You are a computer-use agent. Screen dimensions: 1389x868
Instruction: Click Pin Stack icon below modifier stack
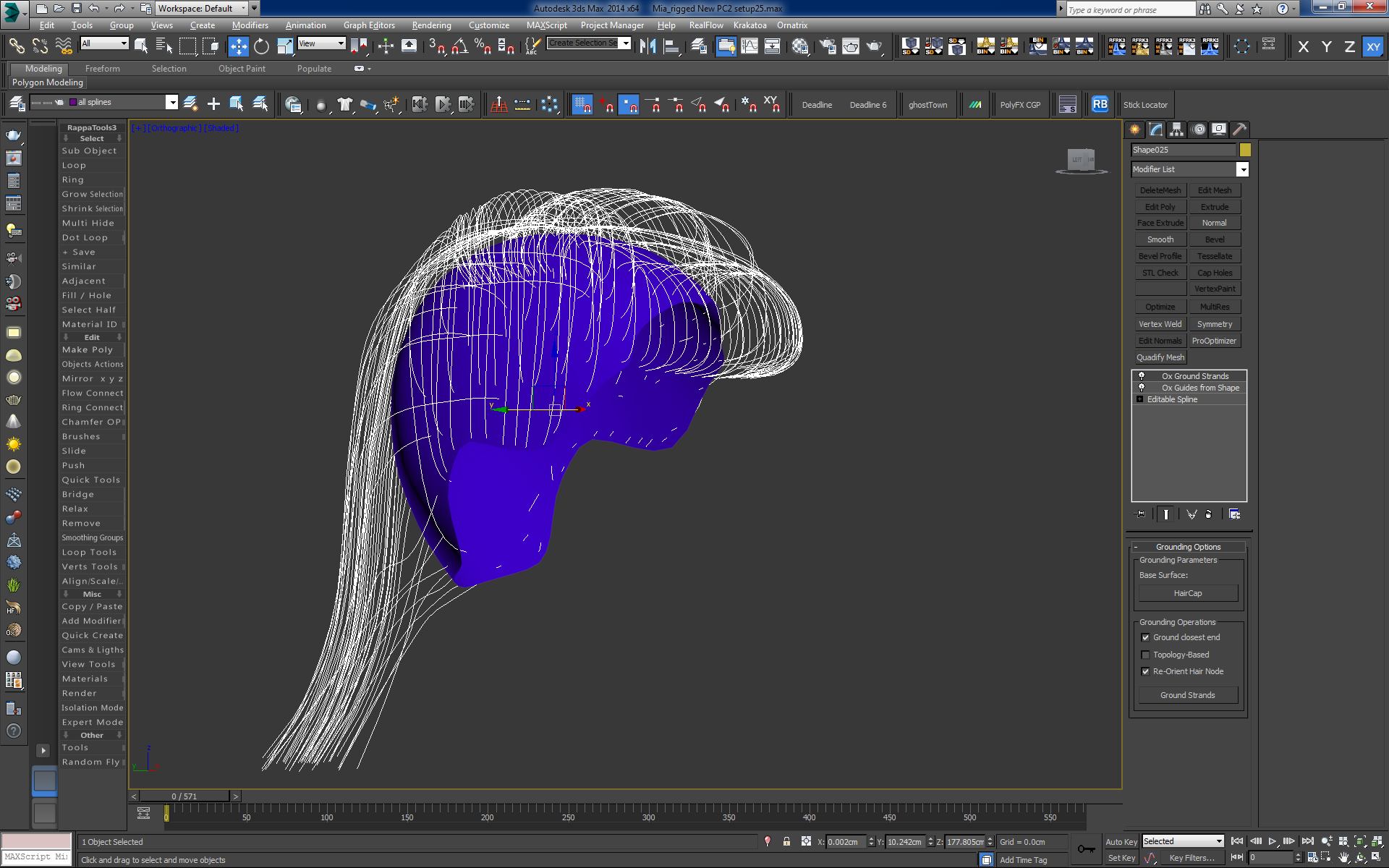(1141, 514)
